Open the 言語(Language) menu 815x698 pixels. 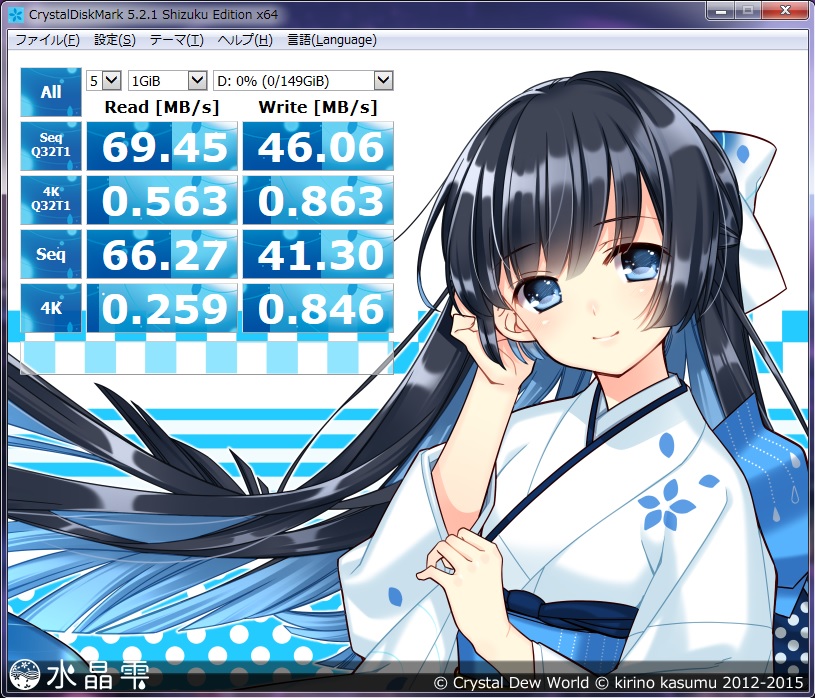pos(332,40)
